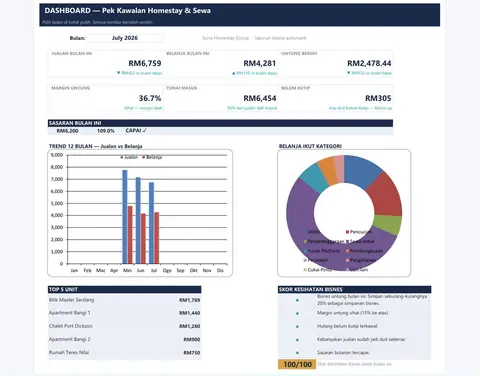The height and width of the screenshot is (376, 480).
Task: Click the Jualan legend entry in the bar chart
Action: [x=129, y=157]
